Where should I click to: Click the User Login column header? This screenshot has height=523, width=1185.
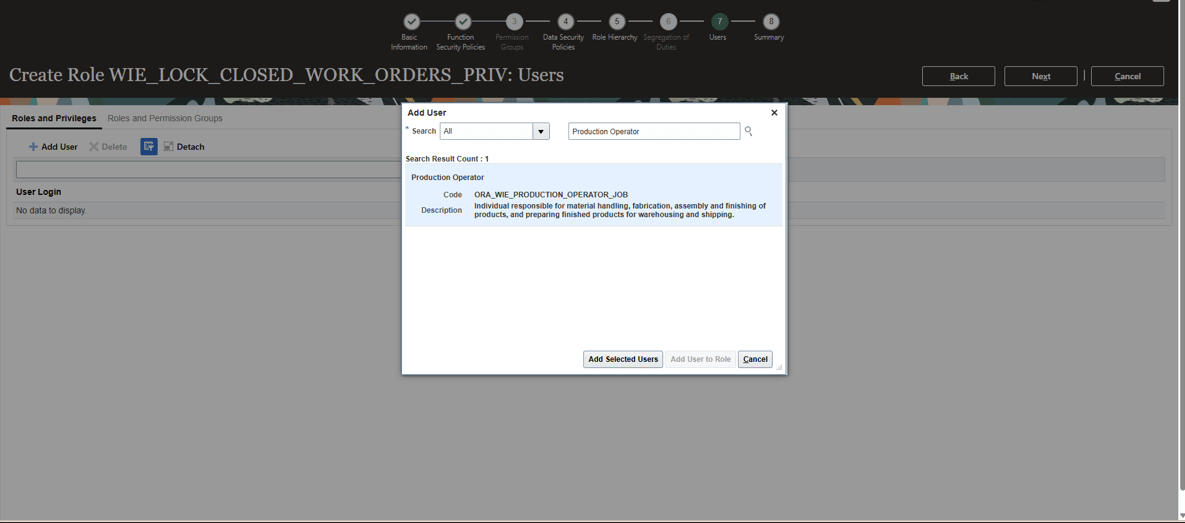(39, 192)
